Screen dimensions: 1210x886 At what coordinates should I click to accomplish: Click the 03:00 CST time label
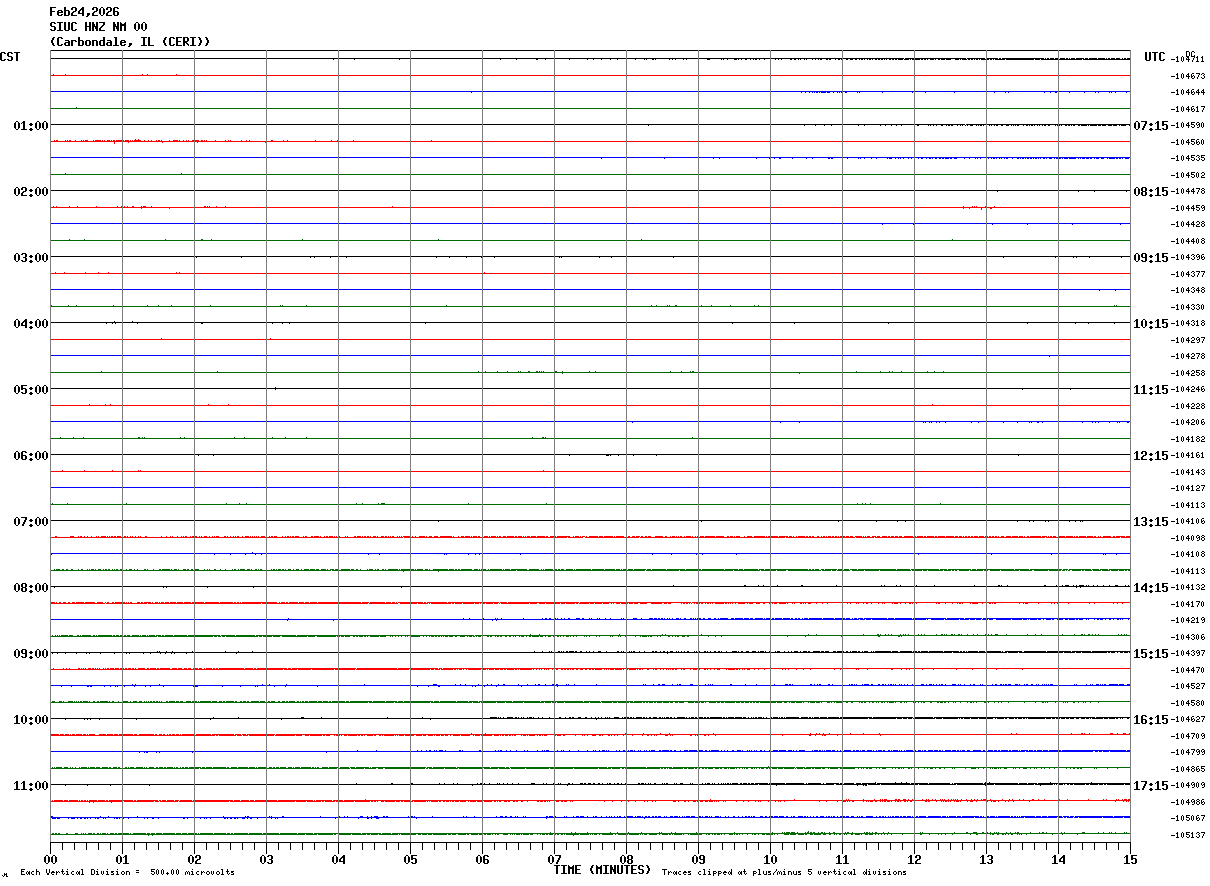pyautogui.click(x=31, y=258)
